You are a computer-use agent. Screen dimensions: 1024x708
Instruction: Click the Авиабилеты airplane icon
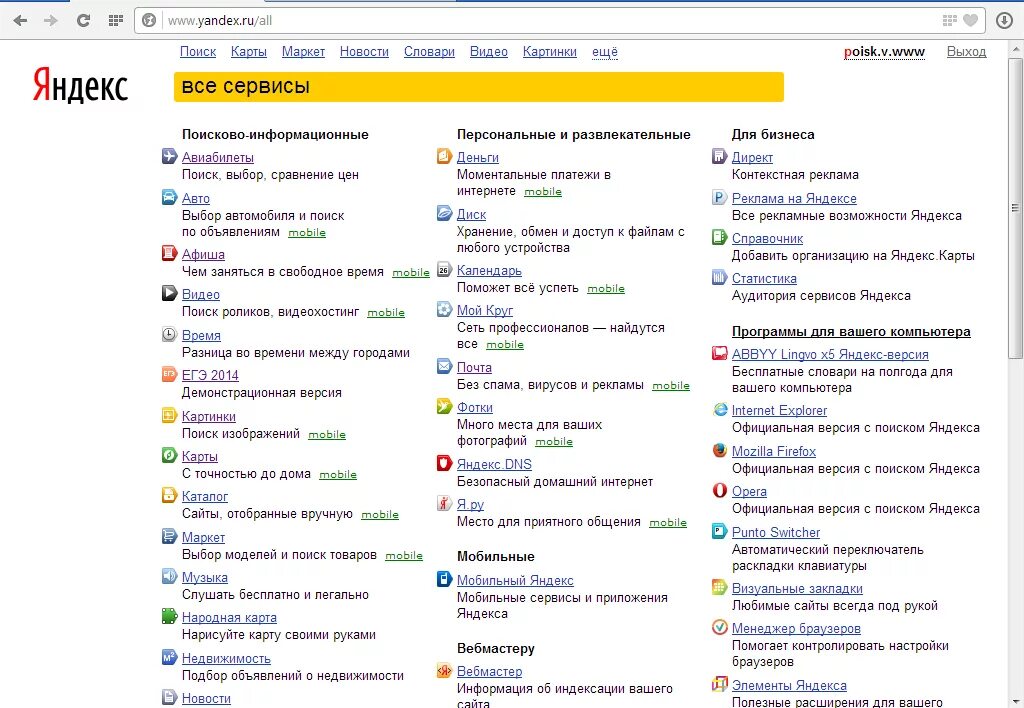point(169,156)
